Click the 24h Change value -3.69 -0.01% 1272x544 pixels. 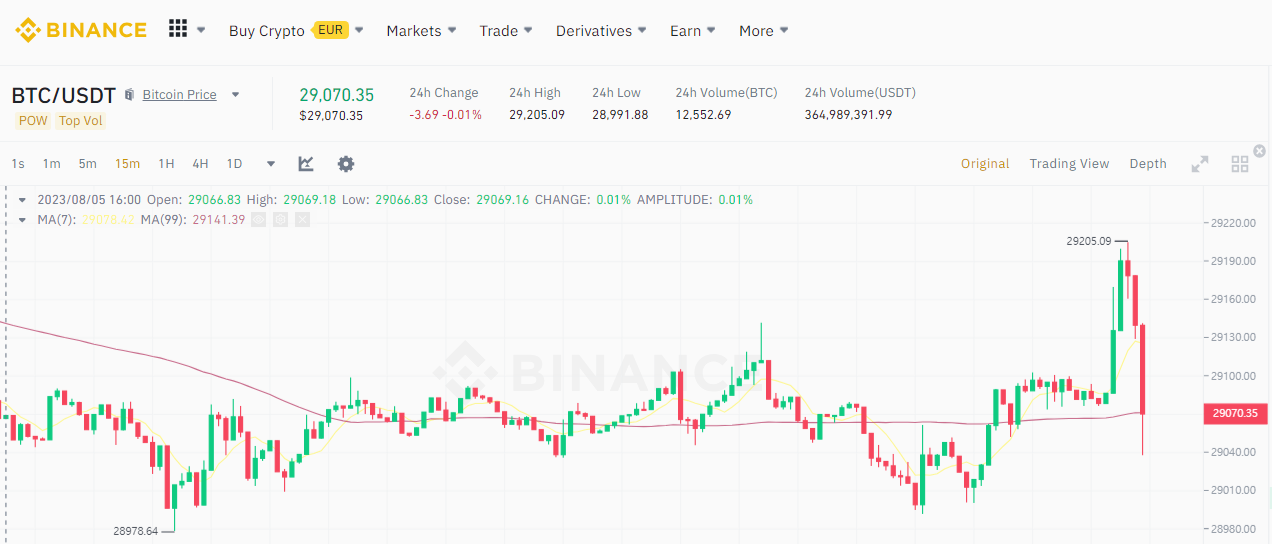pyautogui.click(x=445, y=115)
